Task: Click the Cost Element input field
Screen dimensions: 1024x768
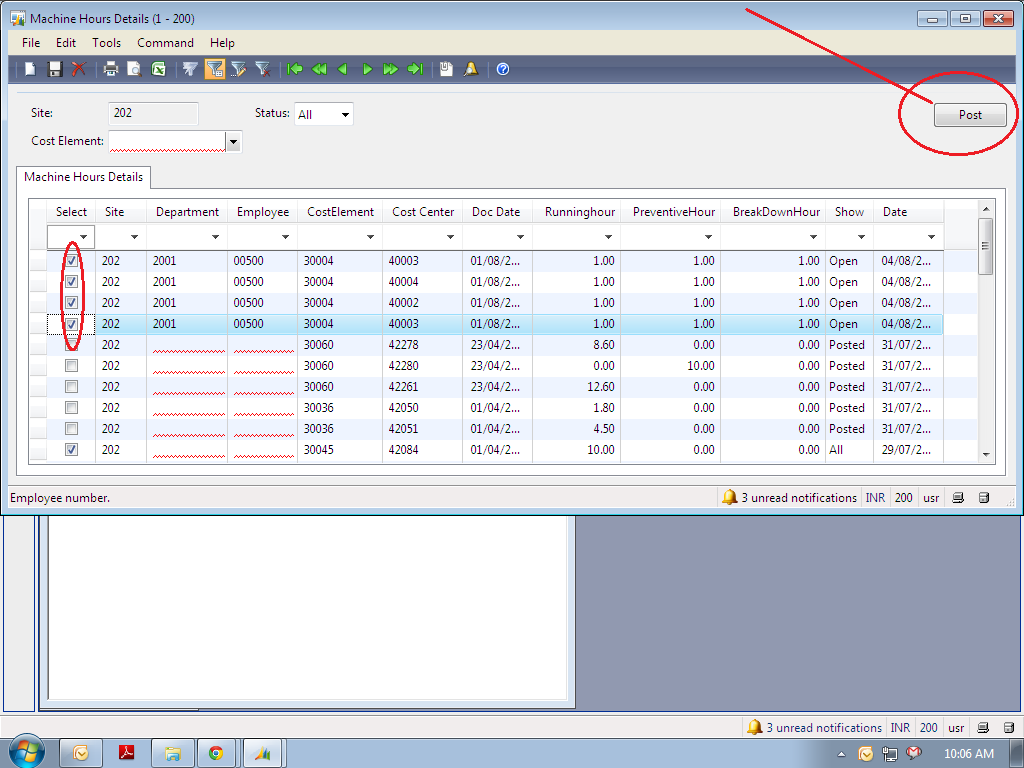Action: tap(167, 141)
